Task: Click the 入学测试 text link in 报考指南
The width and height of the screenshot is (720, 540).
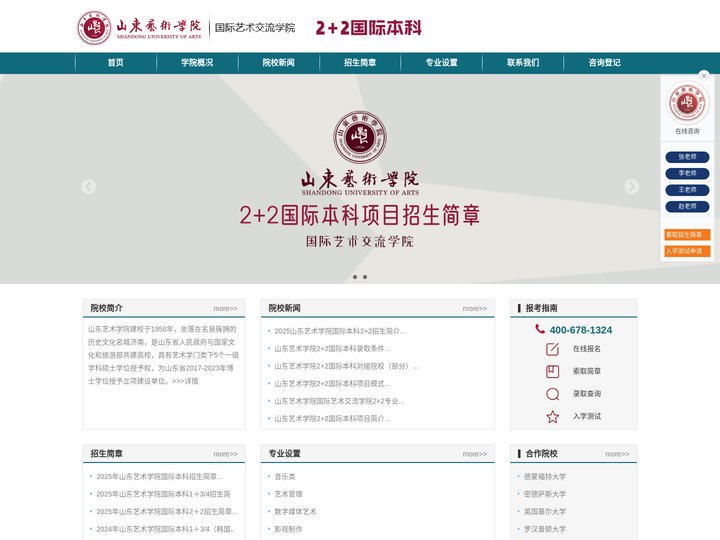Action: (587, 416)
